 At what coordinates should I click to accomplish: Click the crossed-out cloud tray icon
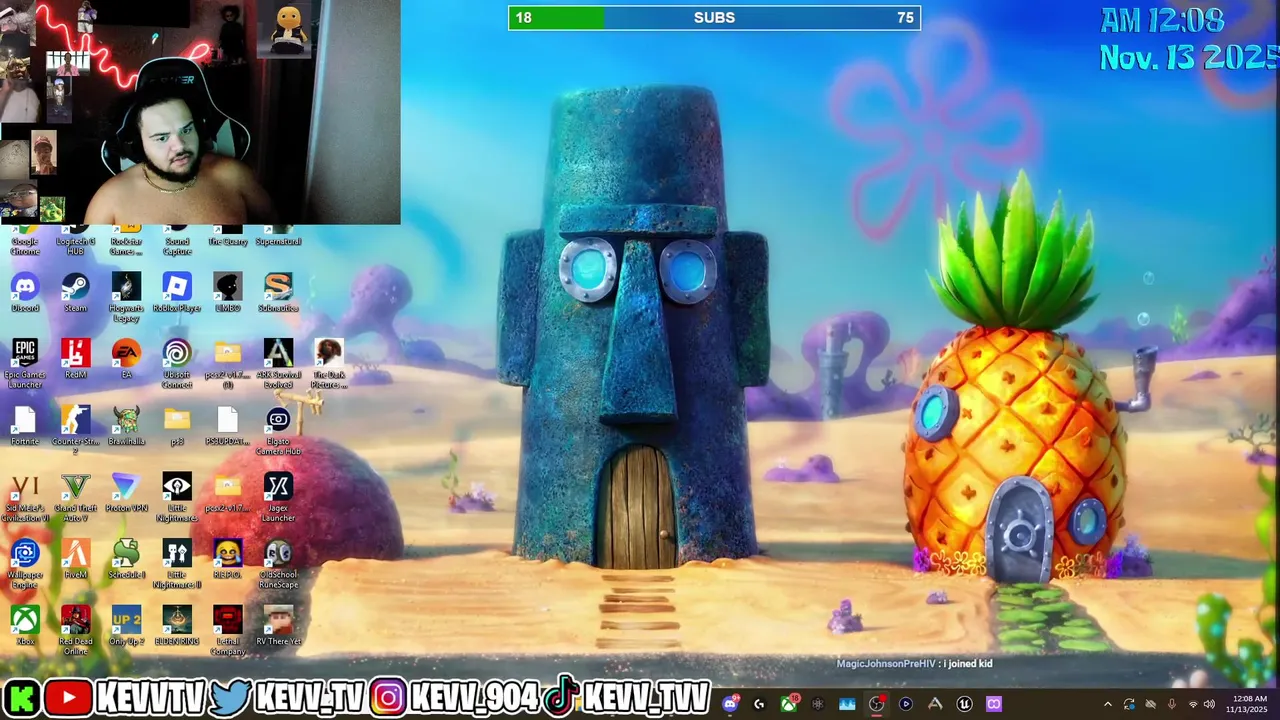tap(1150, 704)
